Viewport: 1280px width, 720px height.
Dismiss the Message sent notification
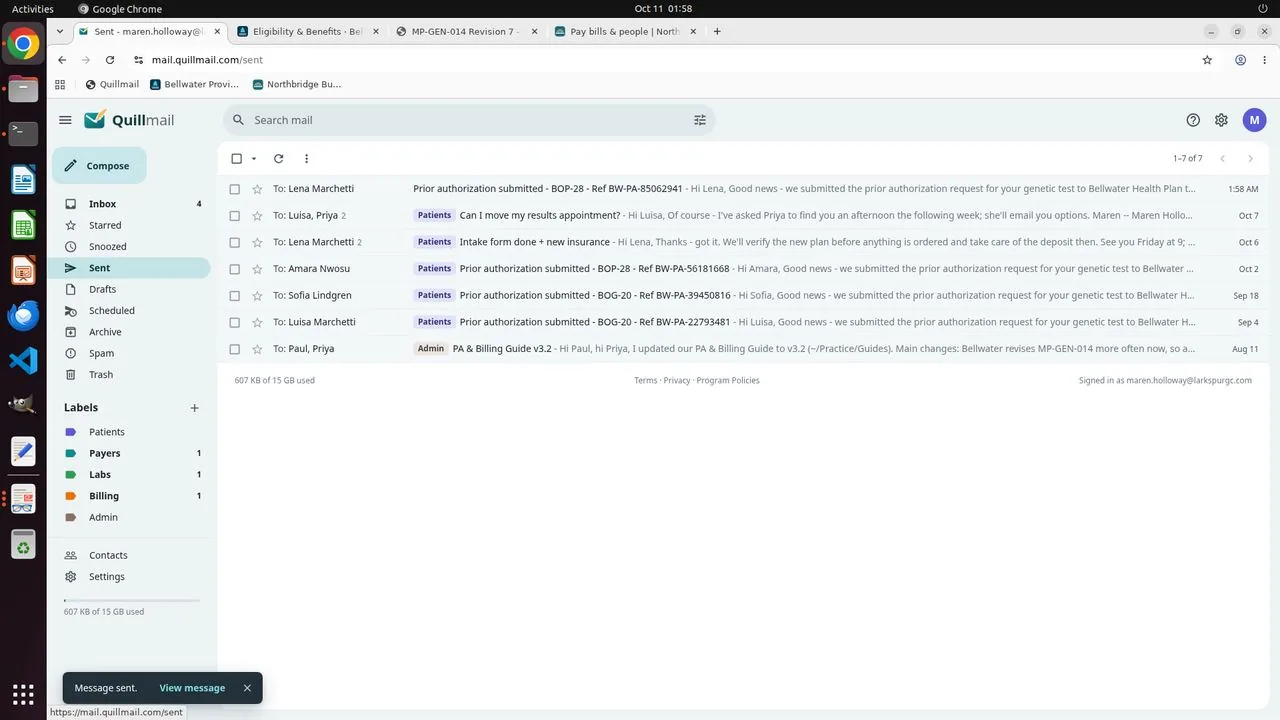[x=247, y=688]
